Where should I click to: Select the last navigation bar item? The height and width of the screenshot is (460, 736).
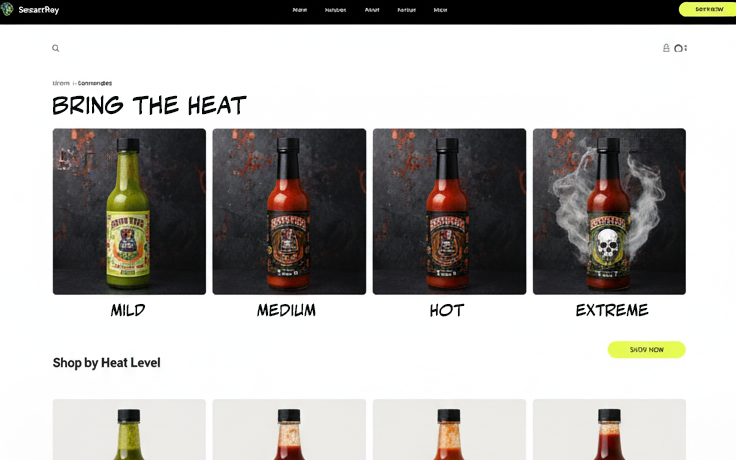coord(440,10)
